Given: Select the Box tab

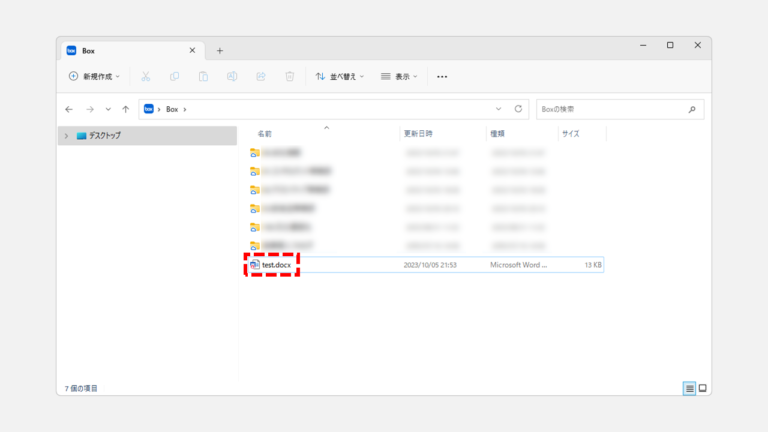Looking at the screenshot, I should point(132,50).
